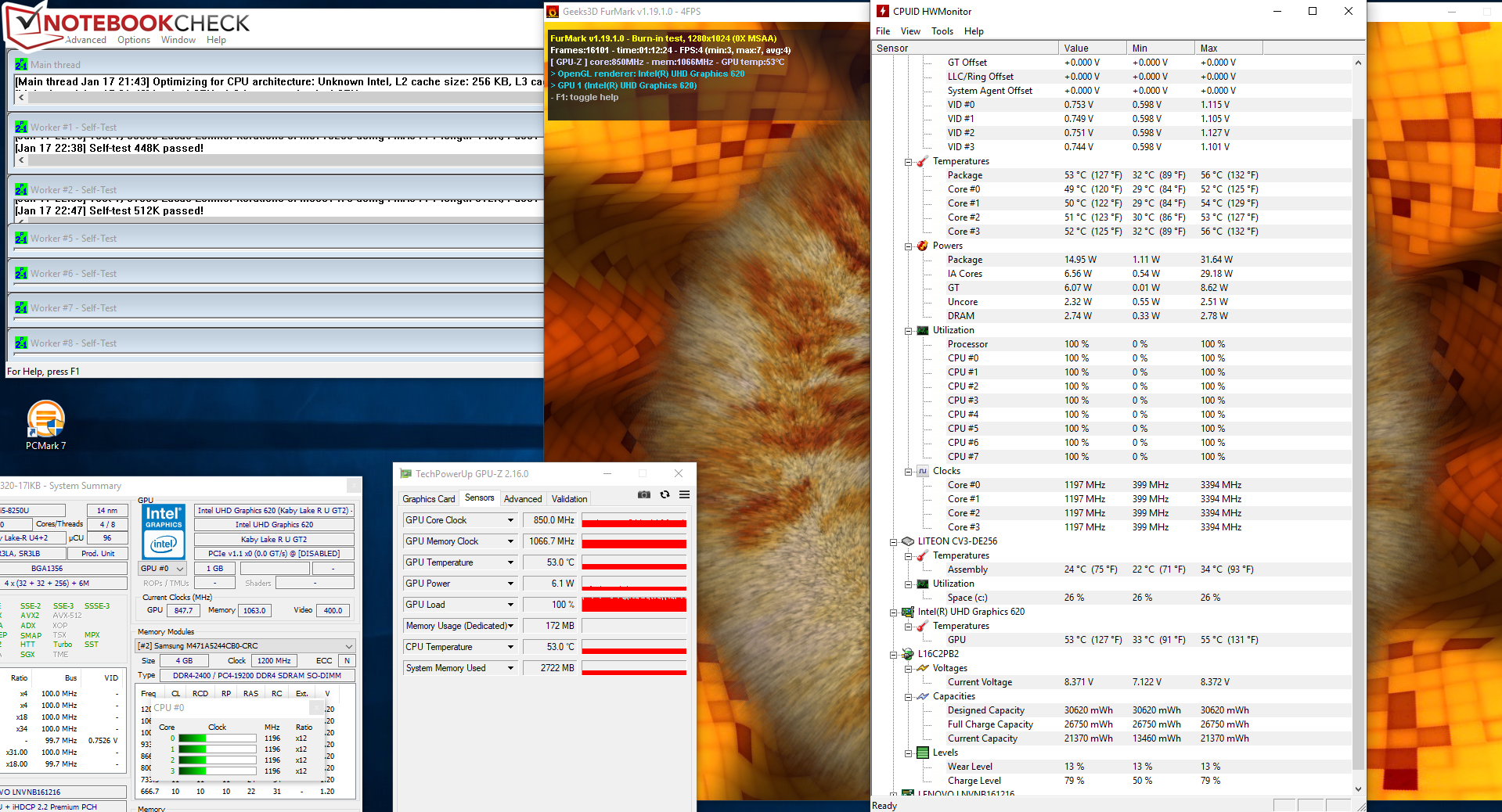Click the Worker #8 Self-Test window icon

[21, 343]
